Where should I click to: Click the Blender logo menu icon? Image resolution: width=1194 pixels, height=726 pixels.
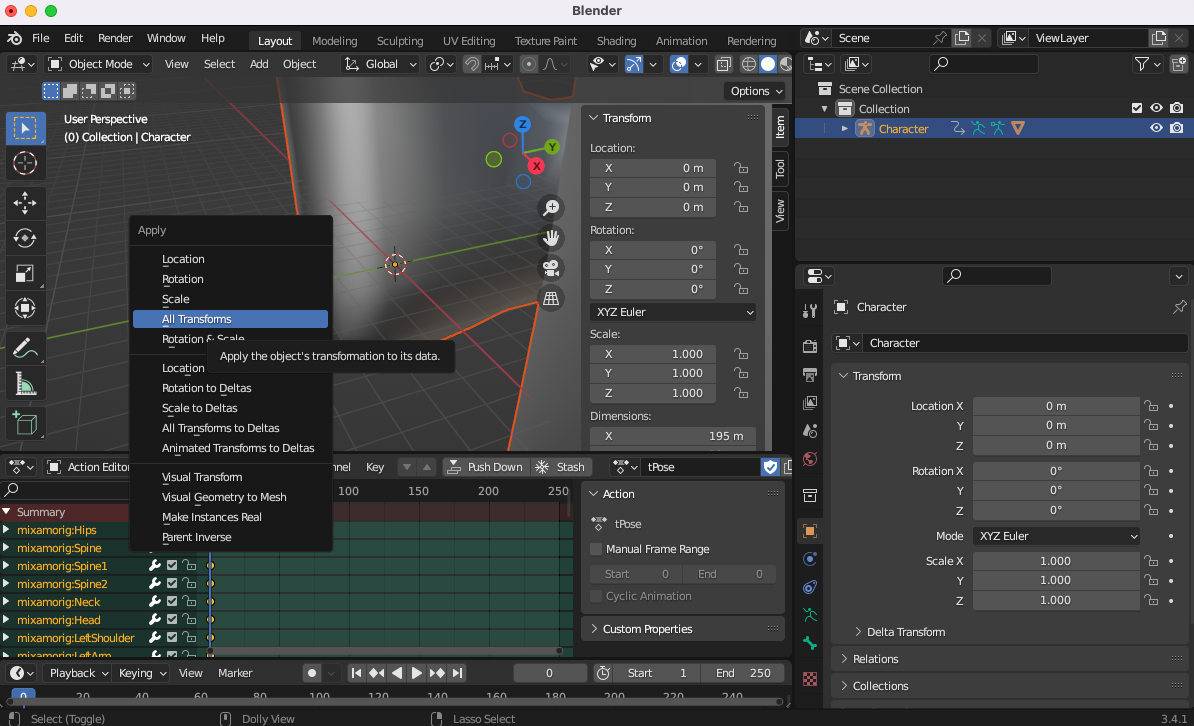coord(14,38)
